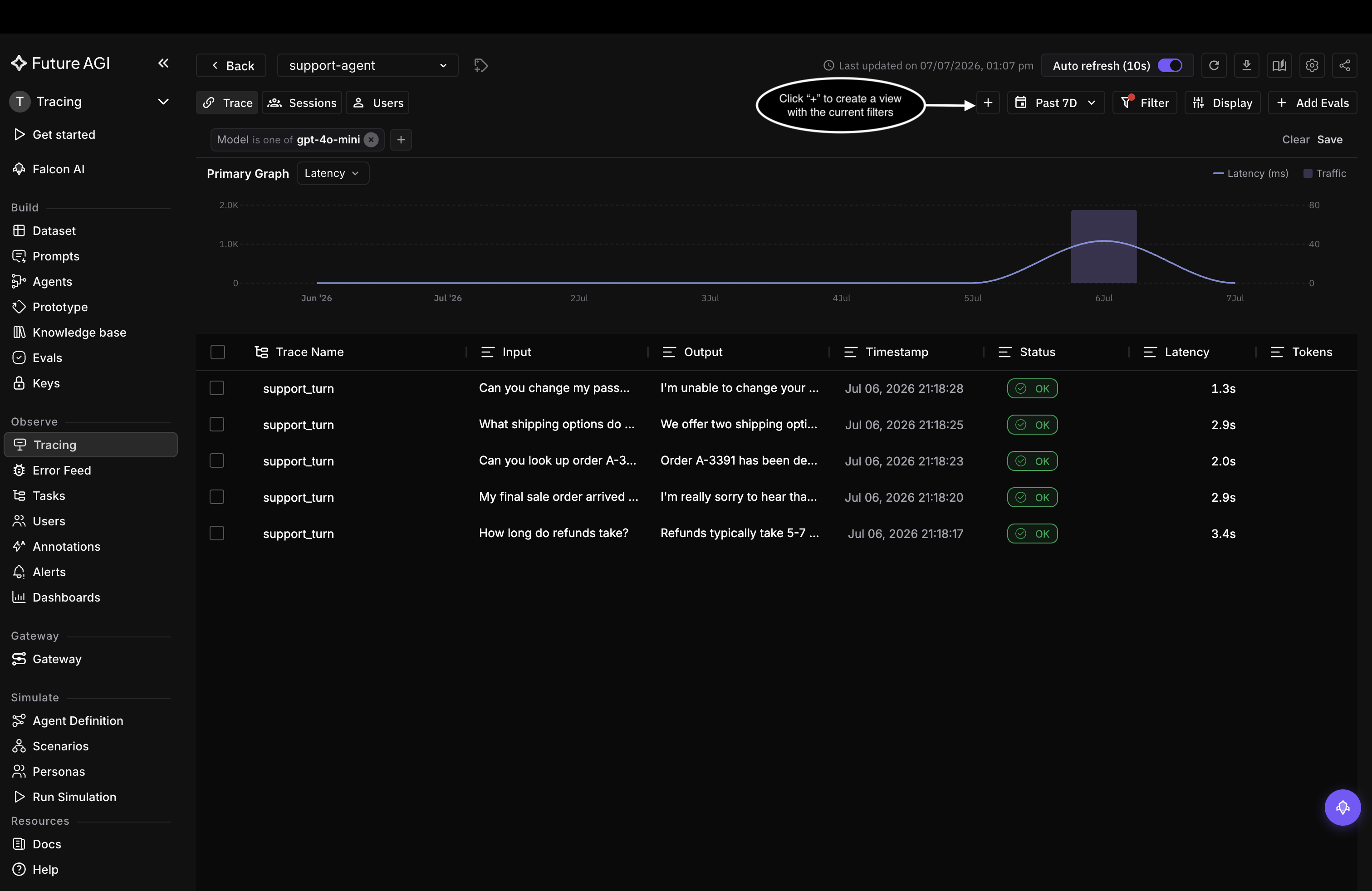Switch to the Sessions tab
Viewport: 1372px width, 891px height.
pos(302,103)
